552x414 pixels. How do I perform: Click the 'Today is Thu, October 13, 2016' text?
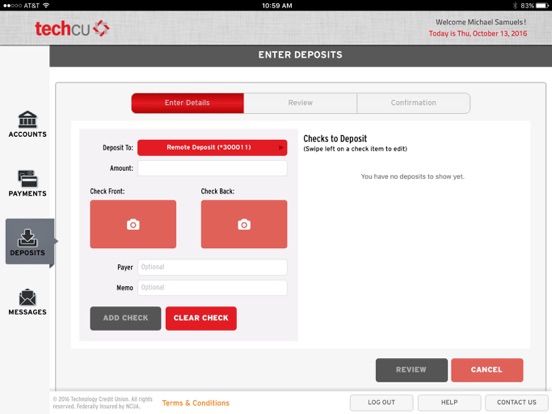coord(478,34)
